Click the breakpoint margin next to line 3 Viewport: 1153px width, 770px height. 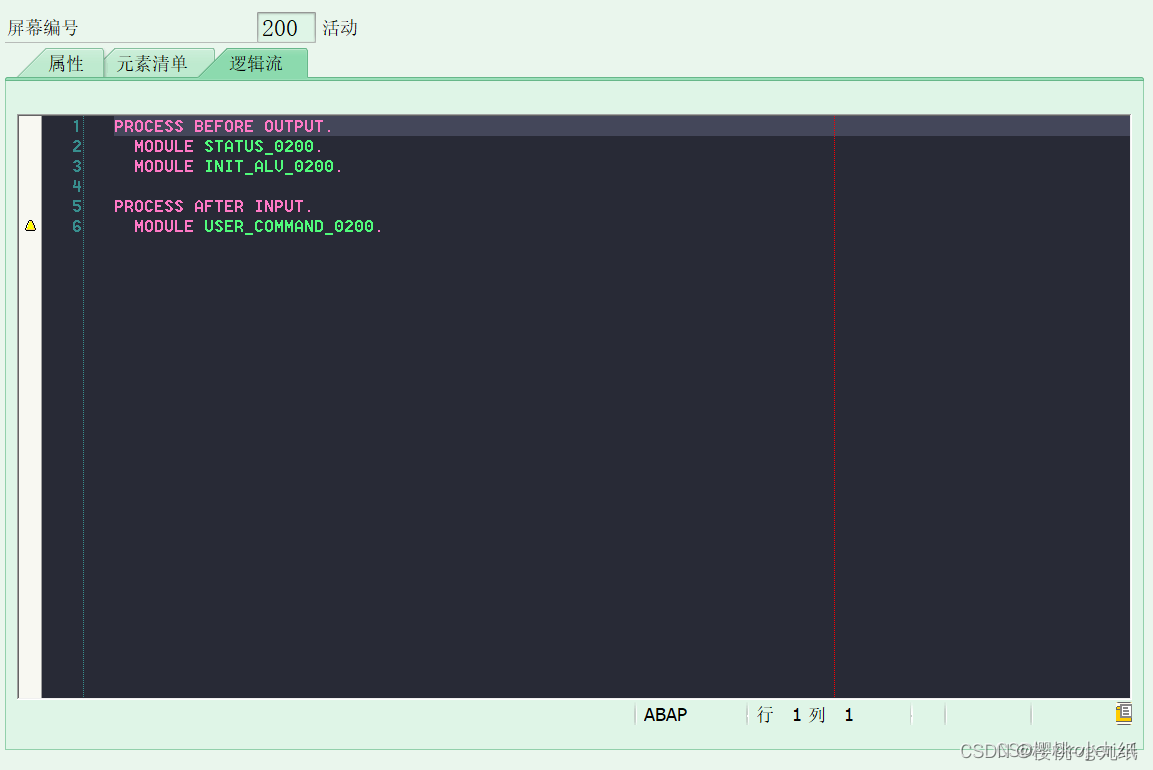click(x=30, y=166)
